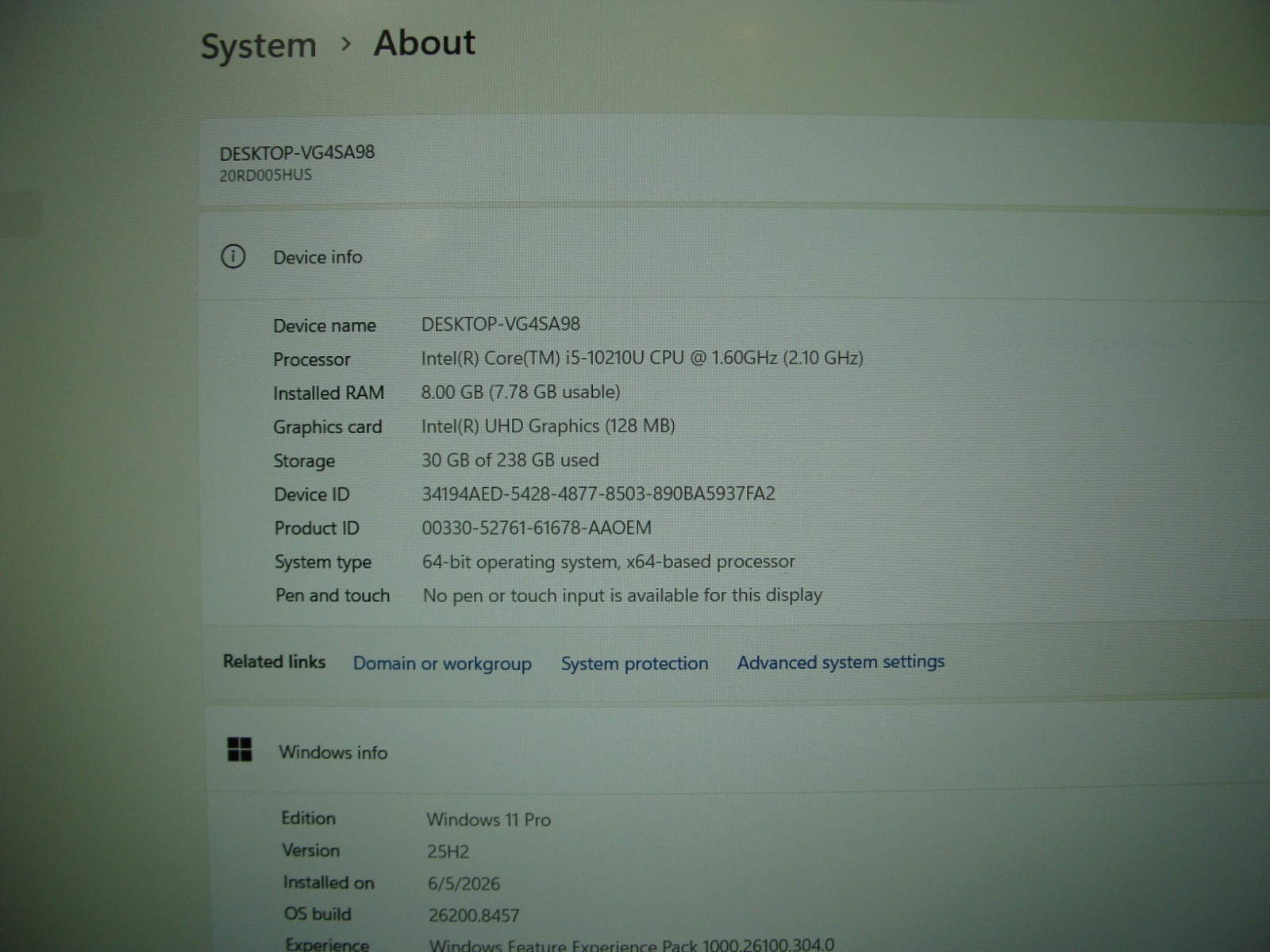Open Domain or workgroup link
The height and width of the screenshot is (952, 1270).
(x=442, y=663)
